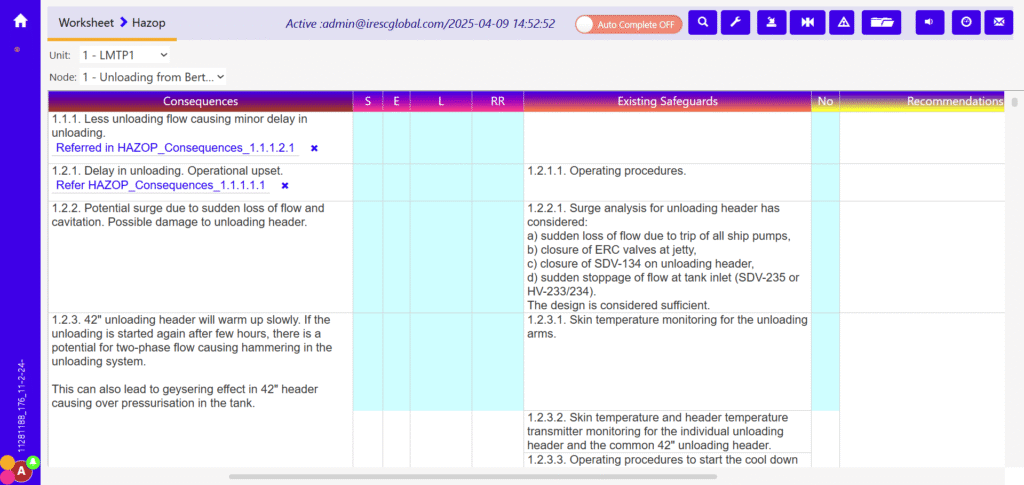1024x485 pixels.
Task: Remove the HAZOP_Consequences_1.1.1.1.1 reference
Action: tap(285, 186)
